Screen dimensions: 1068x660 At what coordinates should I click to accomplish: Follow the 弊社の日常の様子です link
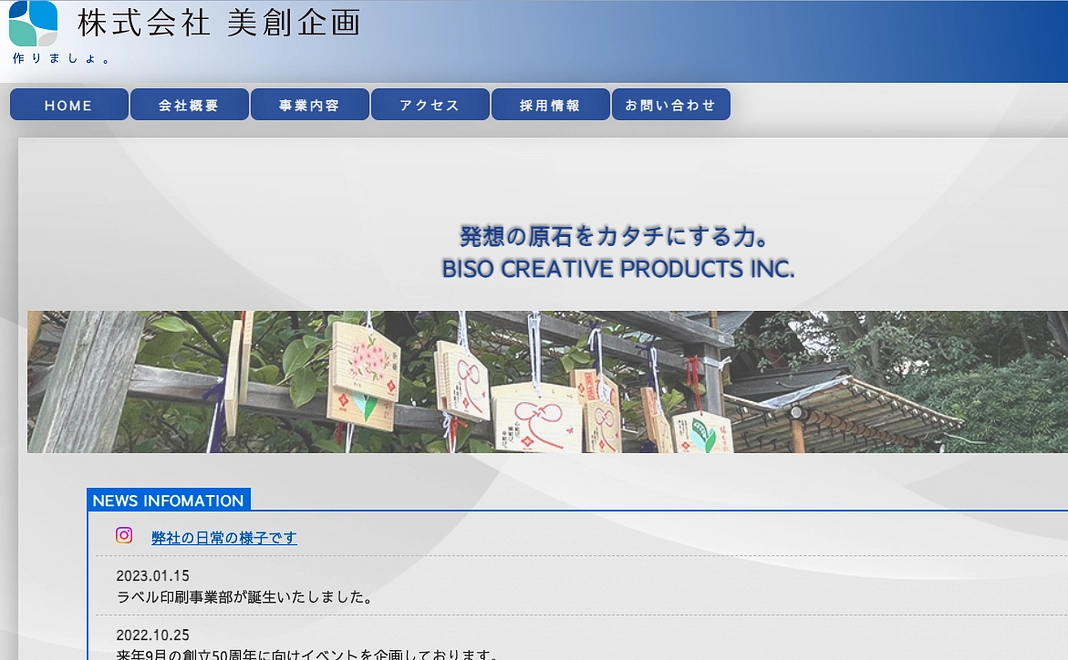(x=223, y=537)
